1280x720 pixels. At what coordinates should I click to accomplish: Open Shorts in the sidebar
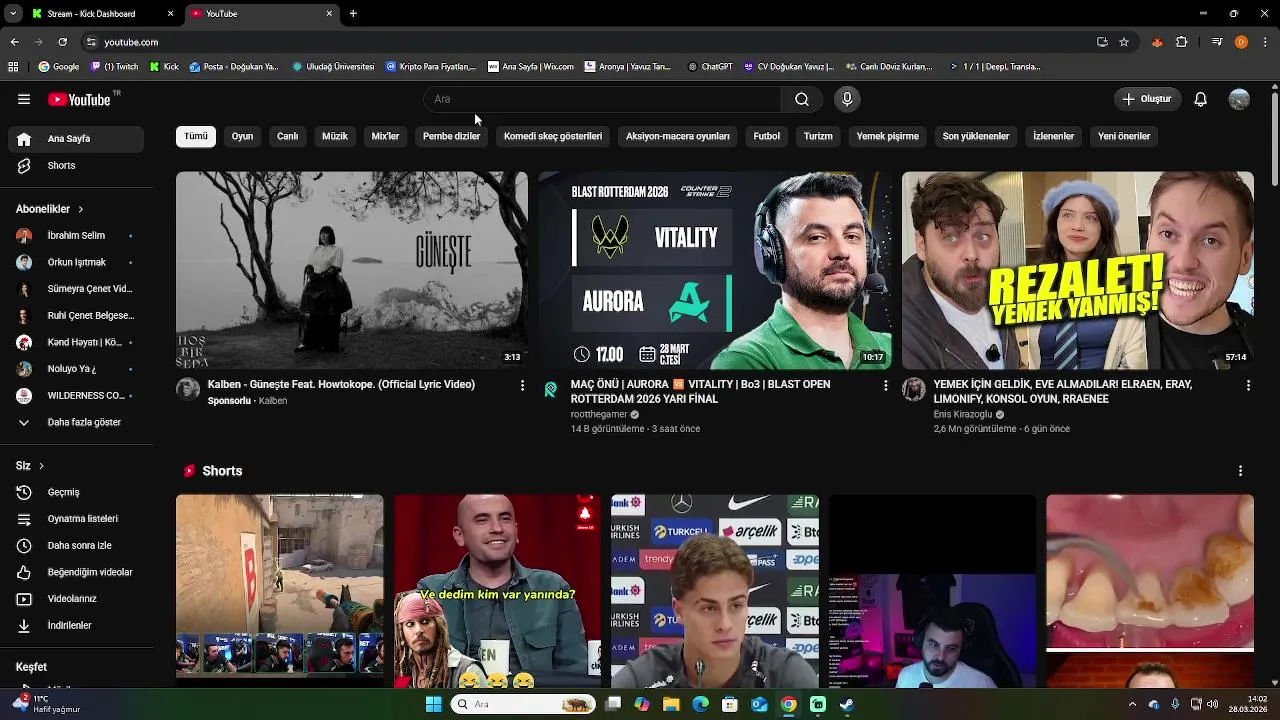[76, 165]
